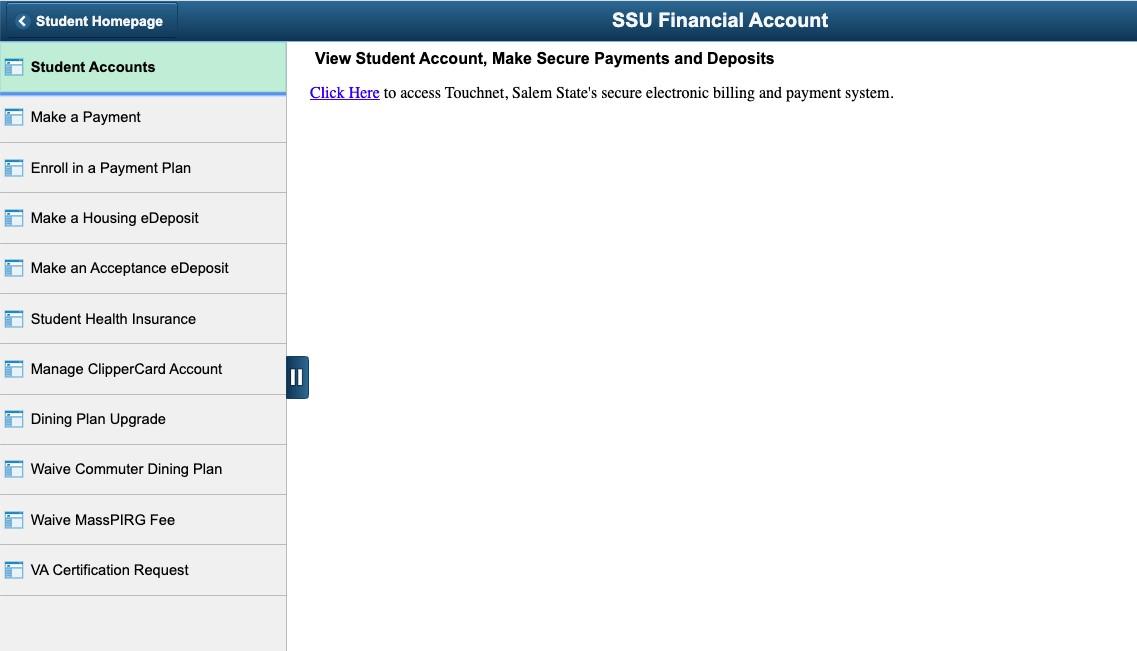1137x651 pixels.
Task: Select the Student Accounts menu item
Action: 143,67
